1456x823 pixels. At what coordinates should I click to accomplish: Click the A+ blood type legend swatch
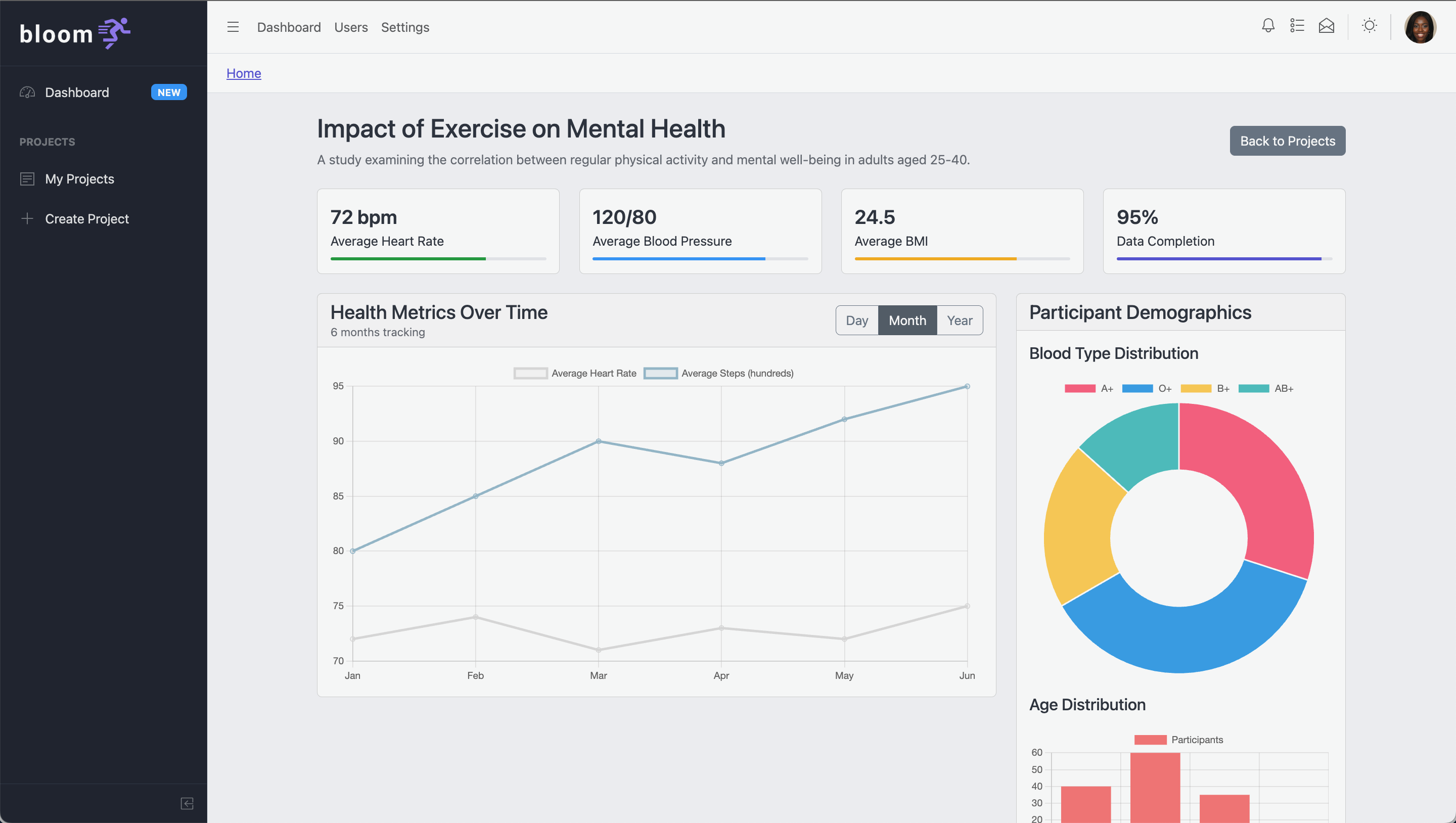1079,388
